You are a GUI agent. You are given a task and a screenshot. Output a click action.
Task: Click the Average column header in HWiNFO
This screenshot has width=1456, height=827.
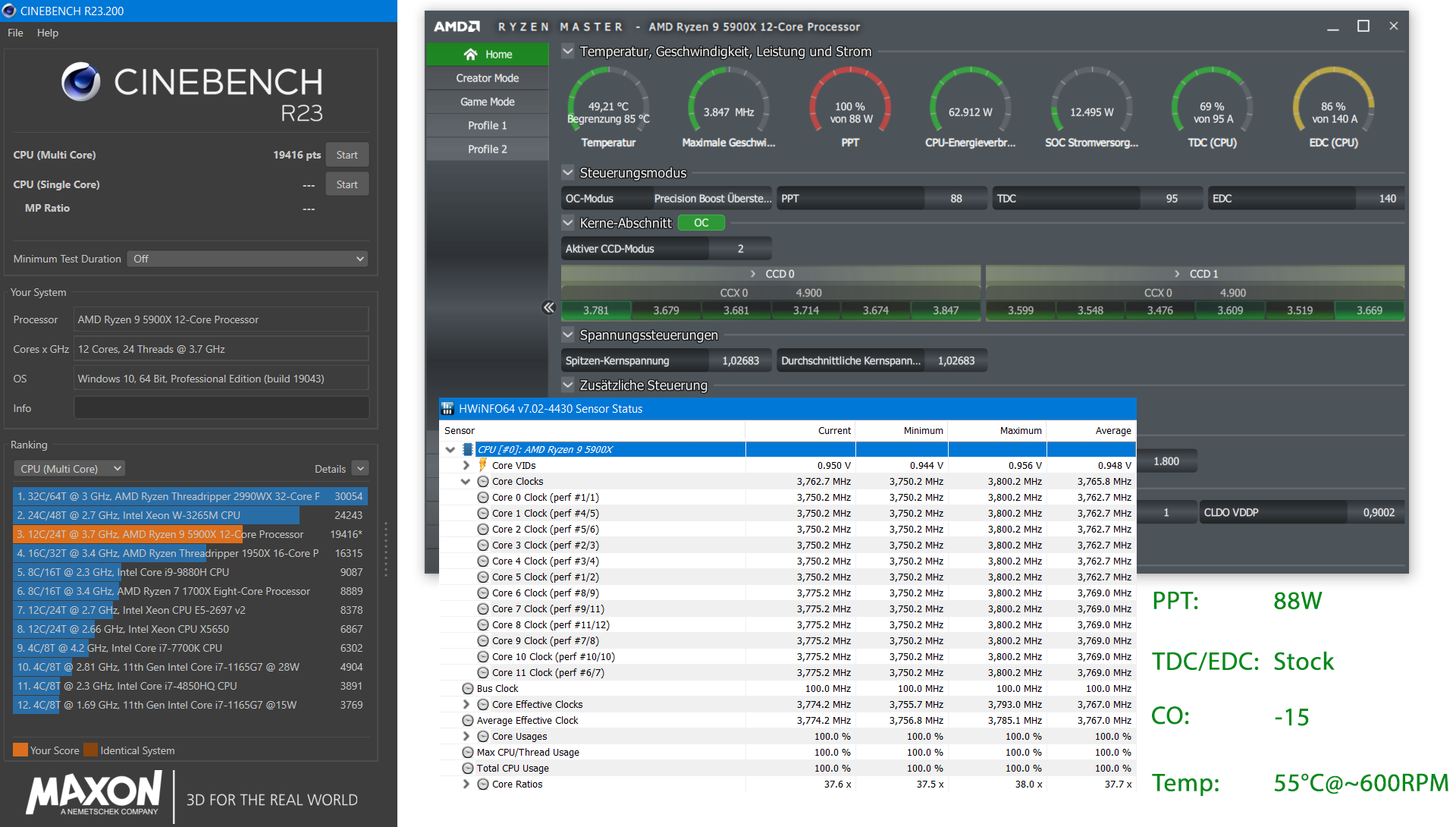[x=1090, y=430]
